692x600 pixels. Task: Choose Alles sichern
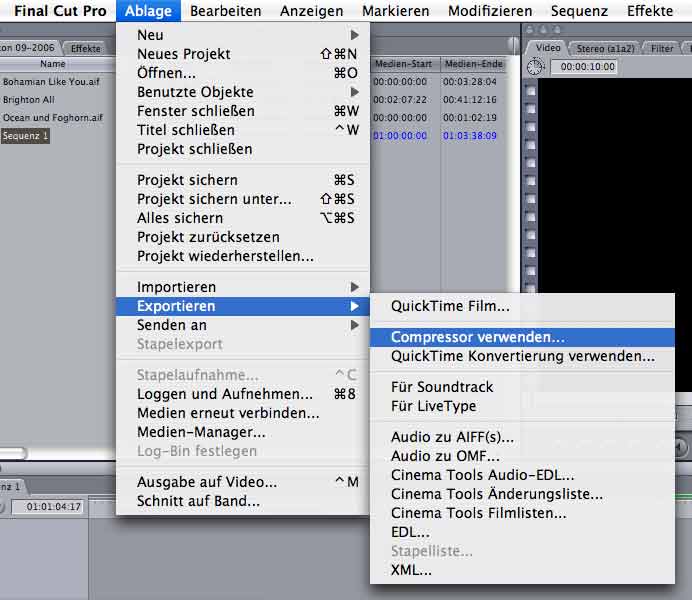point(243,218)
